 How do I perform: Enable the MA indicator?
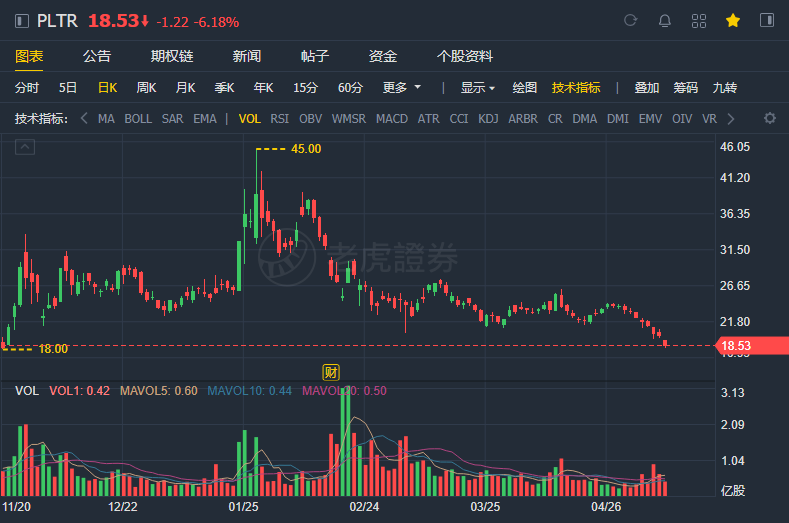[106, 119]
